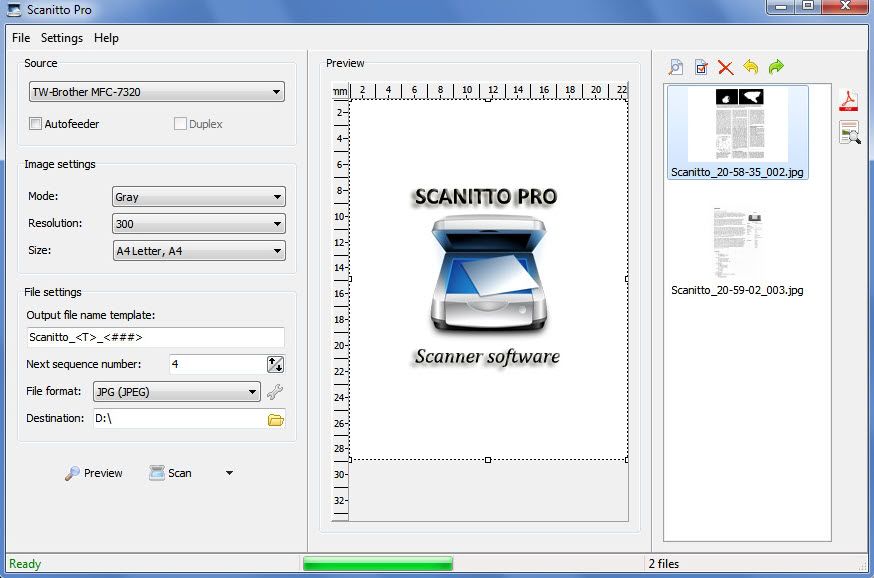Rotate image left with yellow arrow
Image resolution: width=874 pixels, height=578 pixels.
coord(751,67)
